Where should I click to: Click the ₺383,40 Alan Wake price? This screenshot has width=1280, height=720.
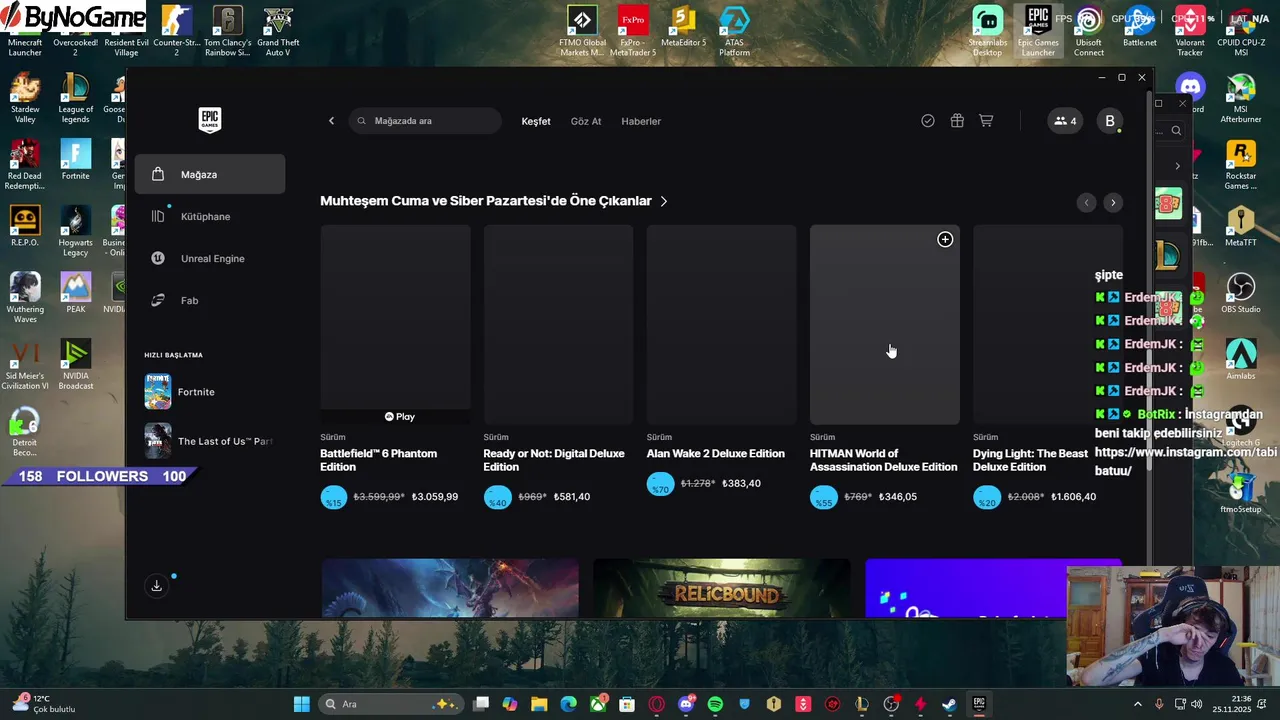[x=740, y=484]
